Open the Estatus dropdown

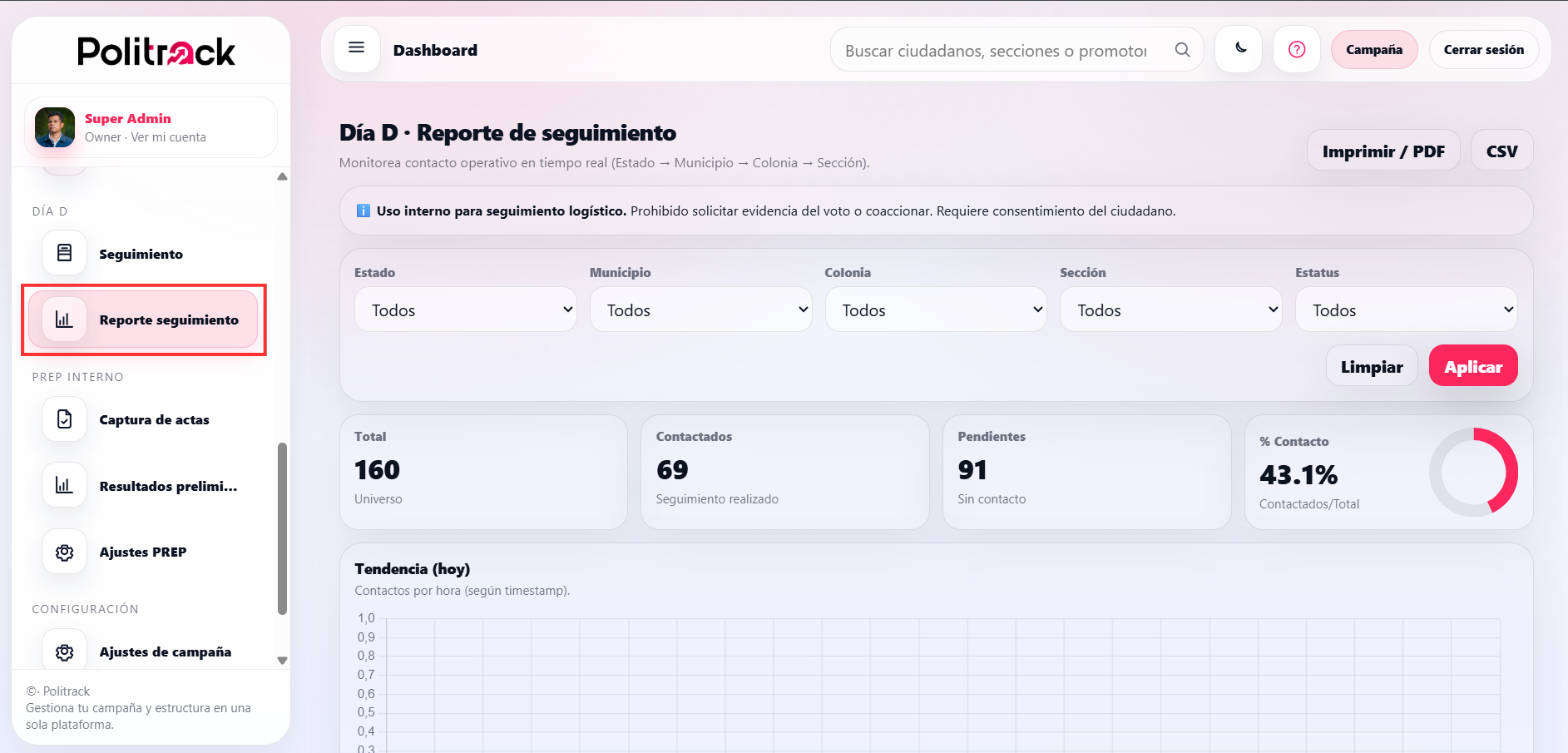[x=1406, y=309]
